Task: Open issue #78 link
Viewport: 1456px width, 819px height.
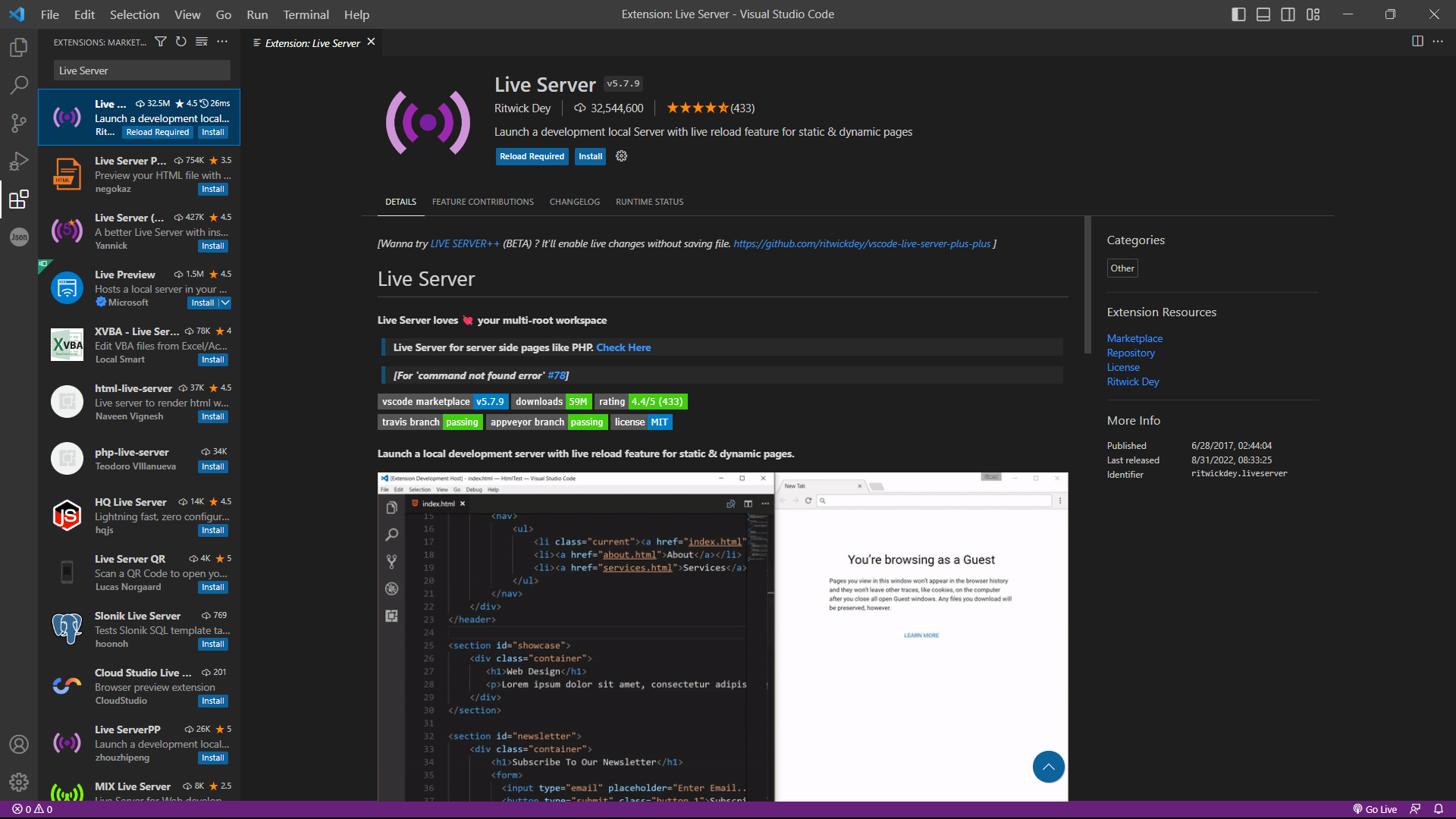Action: point(557,375)
